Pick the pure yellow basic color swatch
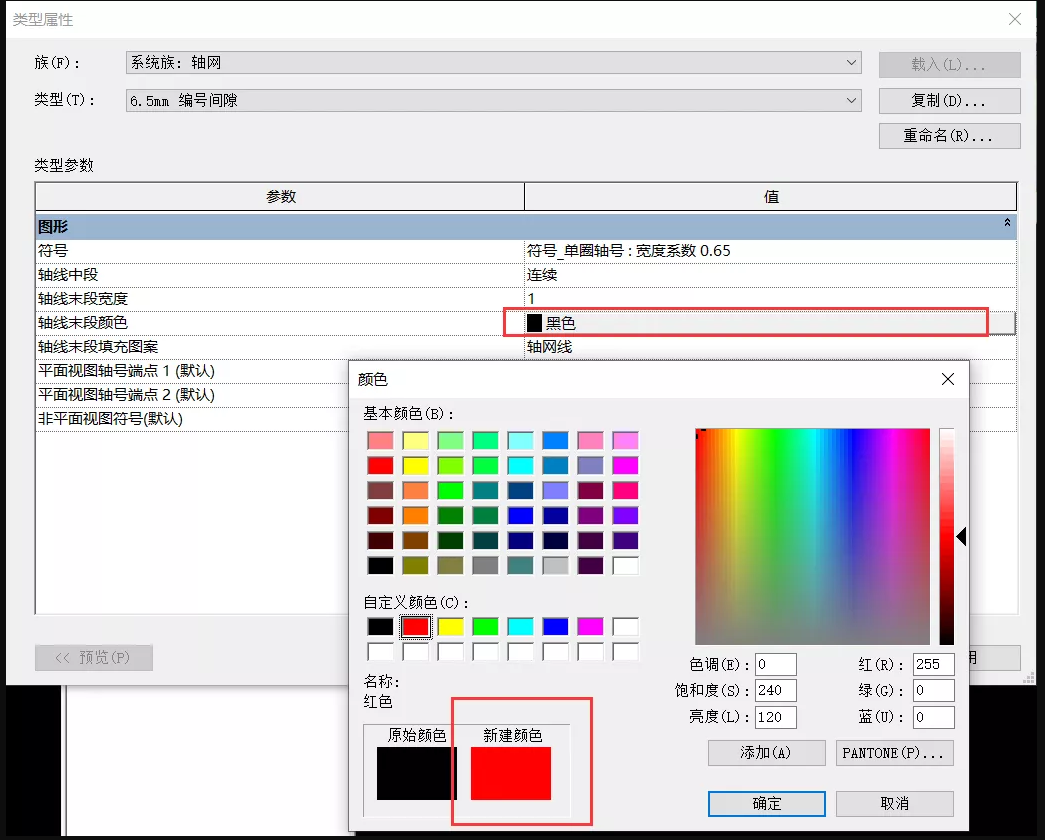Screen dimensions: 1045x840 pyautogui.click(x=415, y=465)
